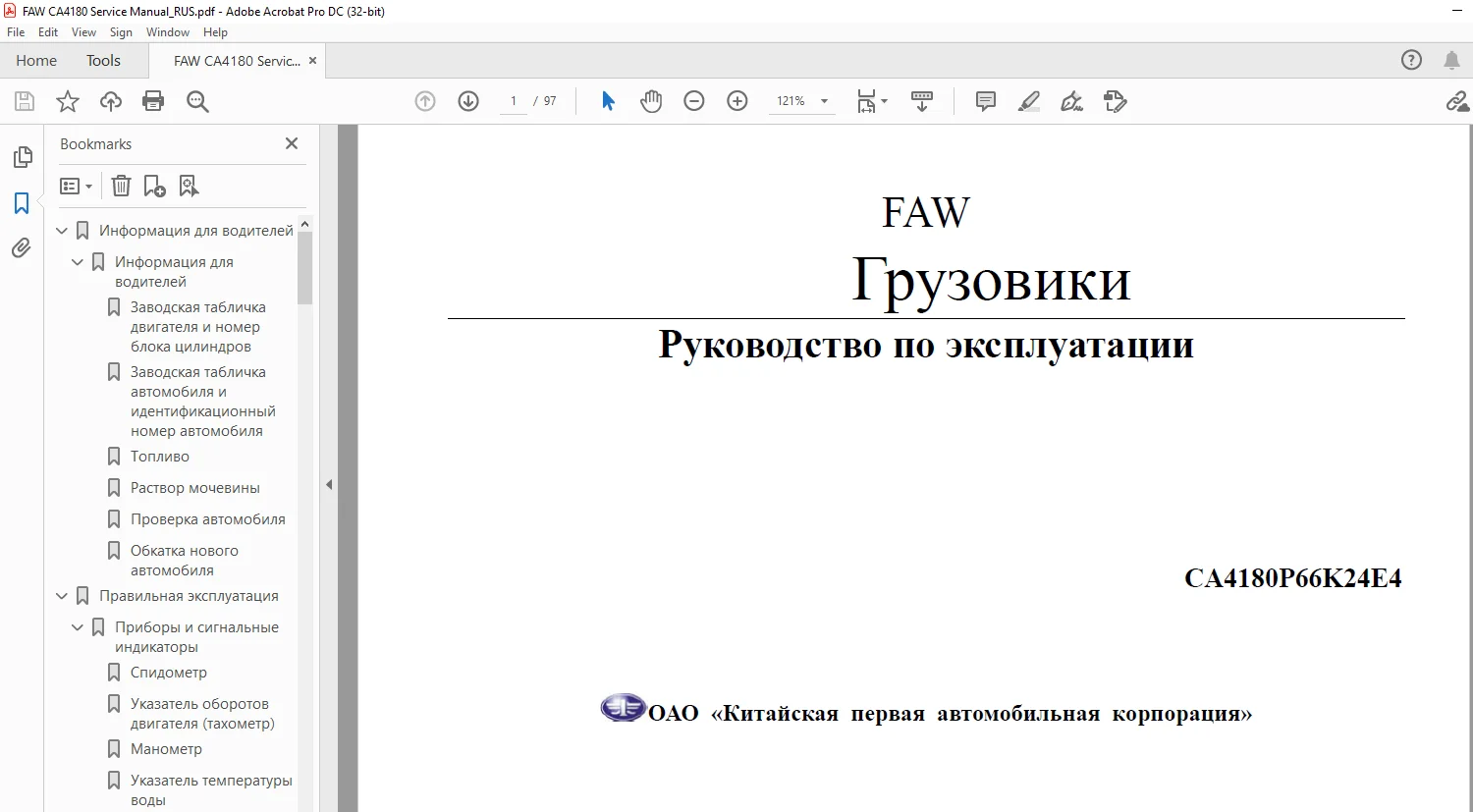The width and height of the screenshot is (1473, 812).
Task: Open the File menu
Action: tap(16, 32)
